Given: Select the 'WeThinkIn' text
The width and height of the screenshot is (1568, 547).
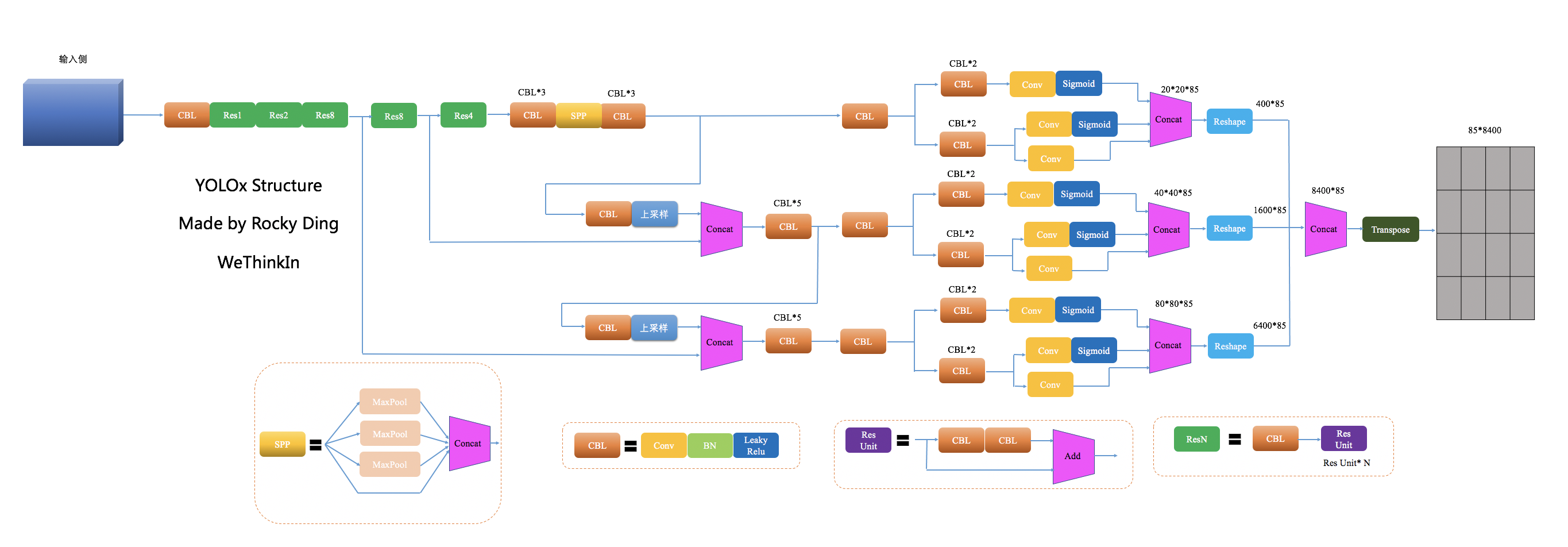Looking at the screenshot, I should click(x=258, y=262).
